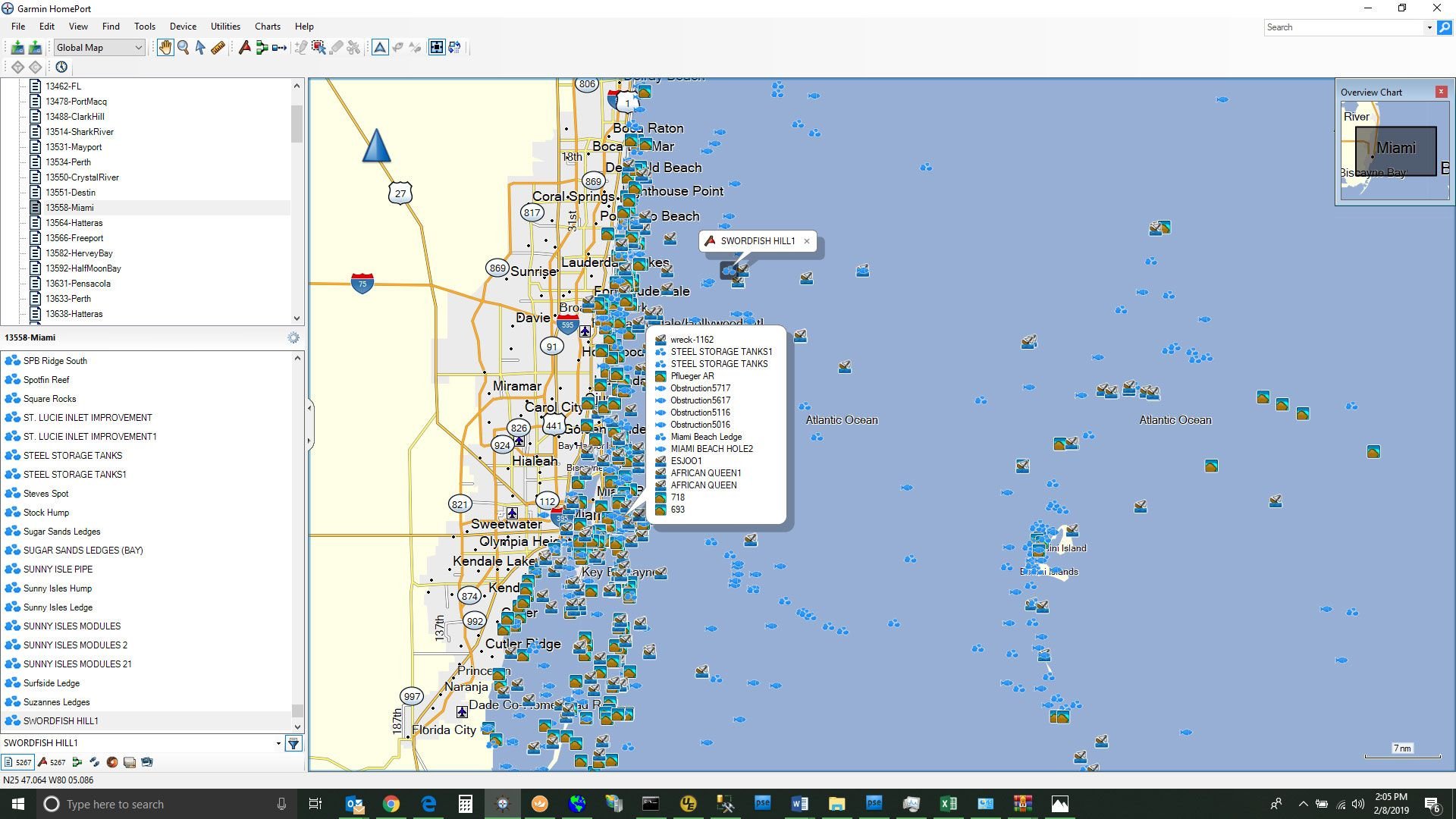Click the fish icon with arrow in toolbar
1456x819 pixels.
coord(397,48)
